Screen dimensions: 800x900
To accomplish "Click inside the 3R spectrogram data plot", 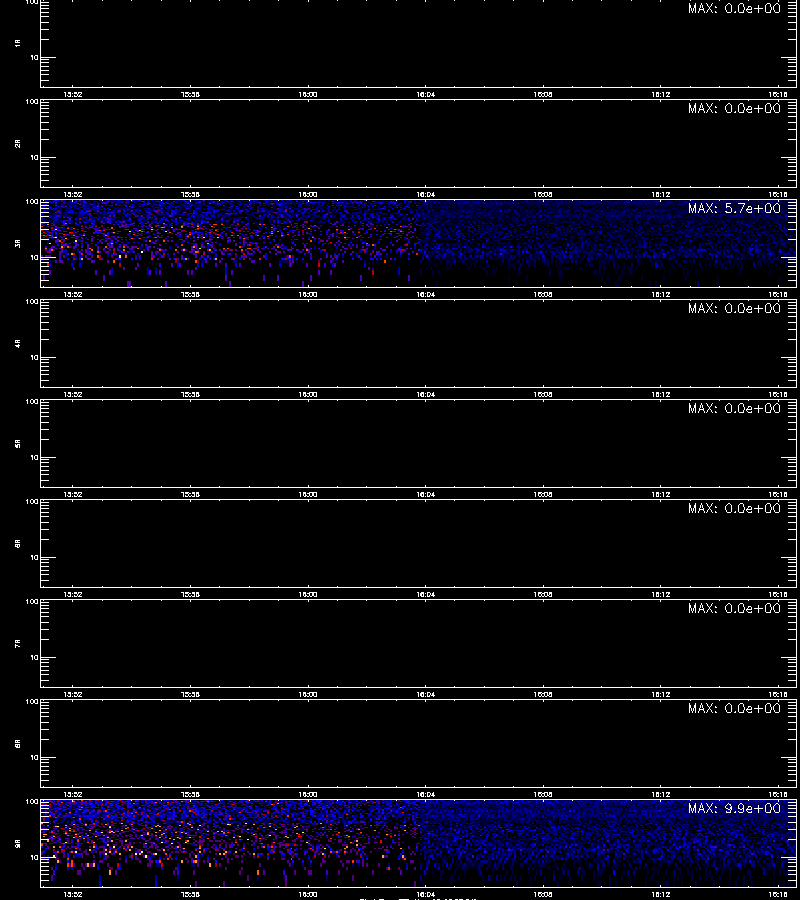I will (418, 243).
